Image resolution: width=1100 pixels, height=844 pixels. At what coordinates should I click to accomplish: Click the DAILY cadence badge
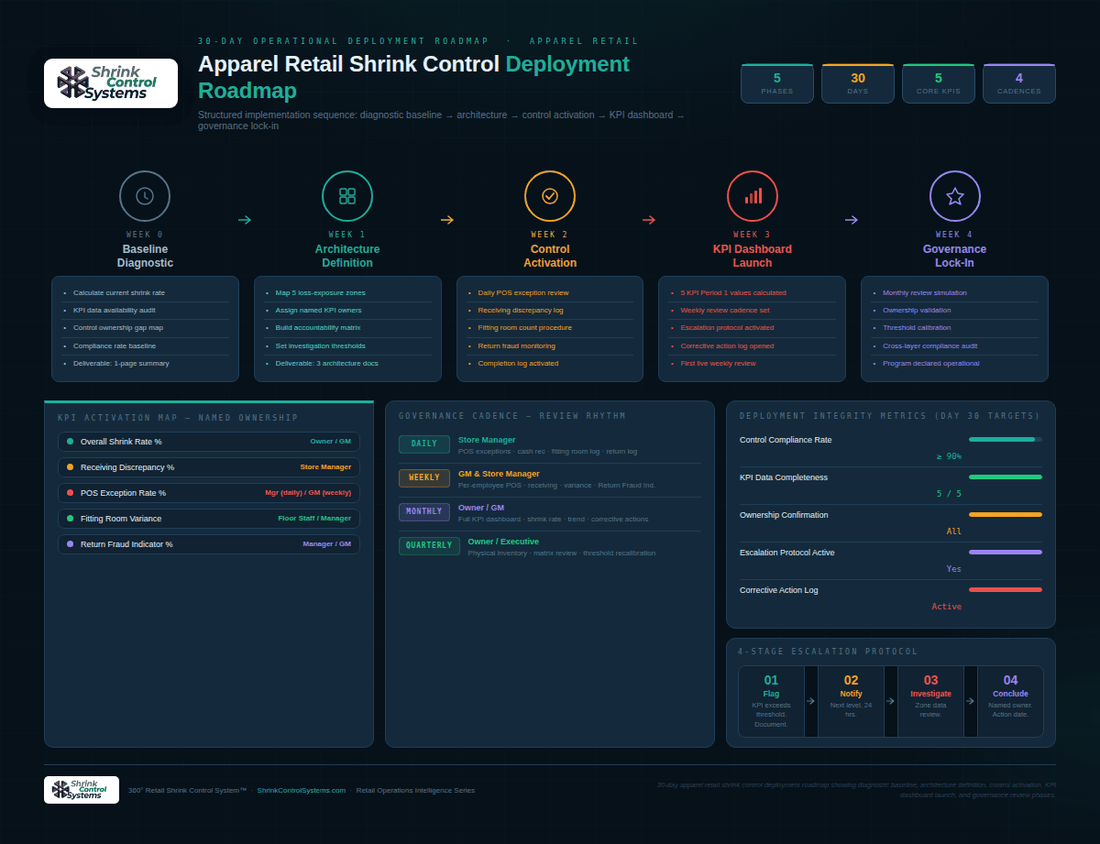(424, 444)
